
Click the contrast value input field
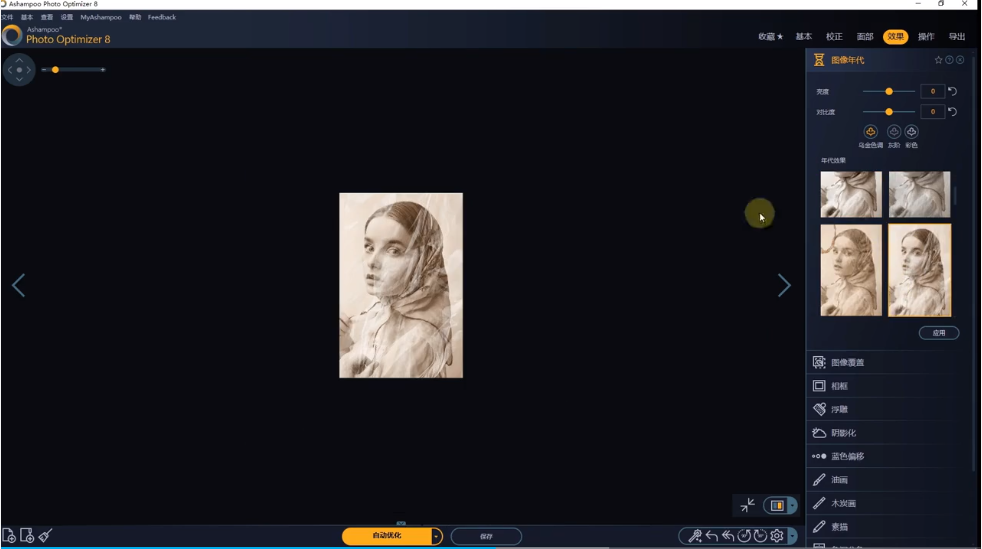pos(932,111)
